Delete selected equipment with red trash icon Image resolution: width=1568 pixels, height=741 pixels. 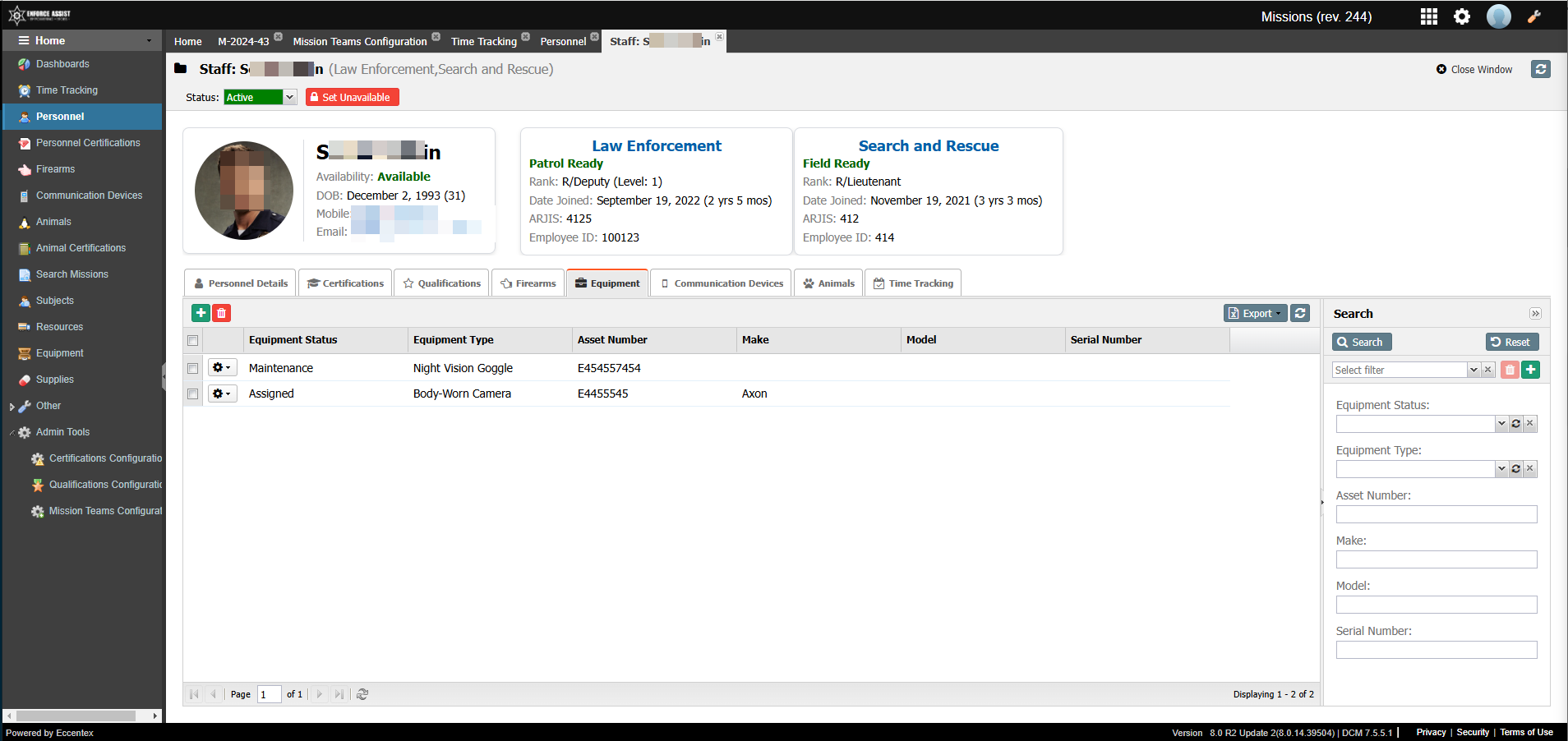tap(221, 313)
